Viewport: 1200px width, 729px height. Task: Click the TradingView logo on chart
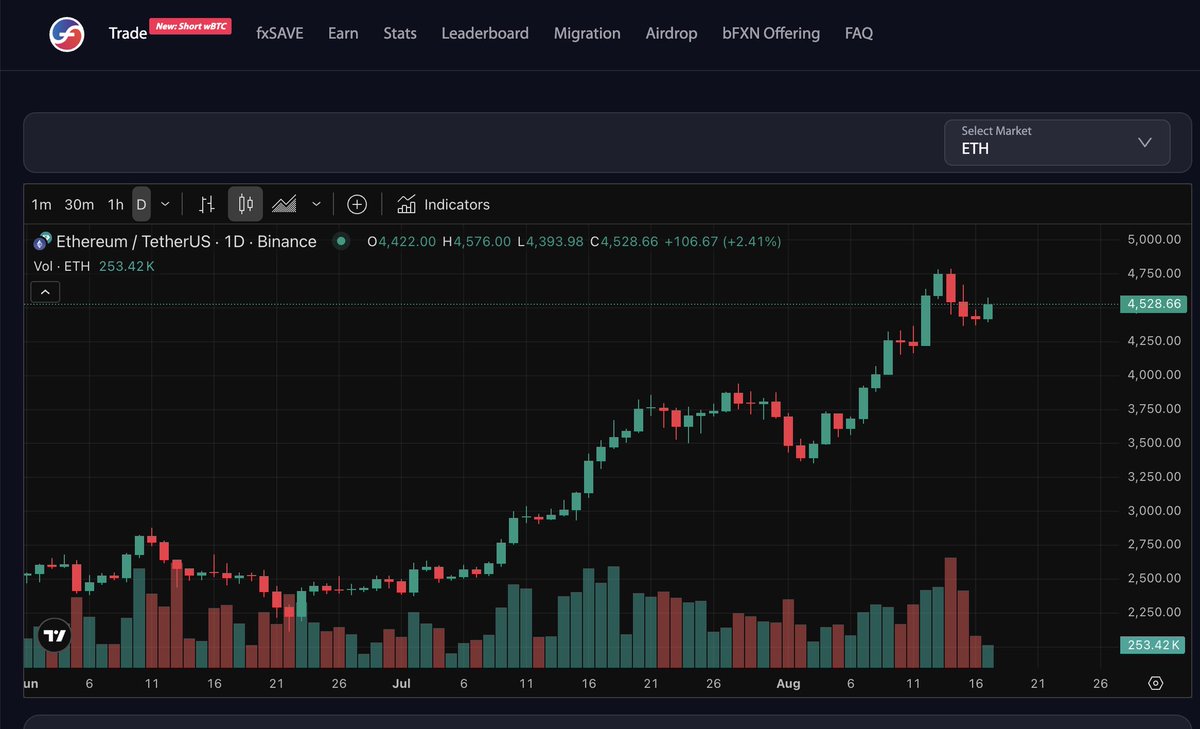tap(54, 635)
